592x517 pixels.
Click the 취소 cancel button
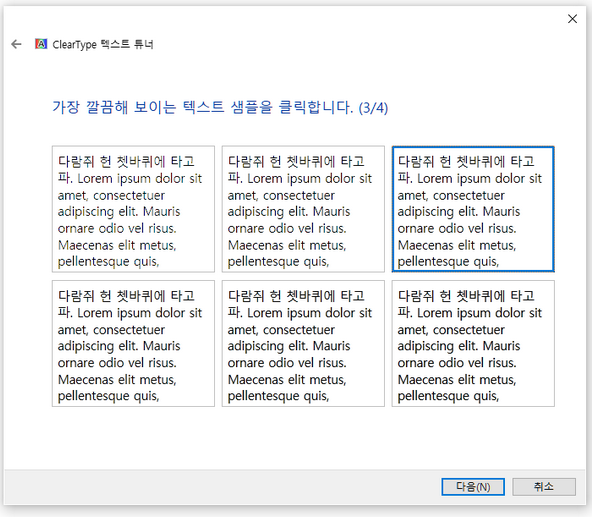pyautogui.click(x=544, y=487)
